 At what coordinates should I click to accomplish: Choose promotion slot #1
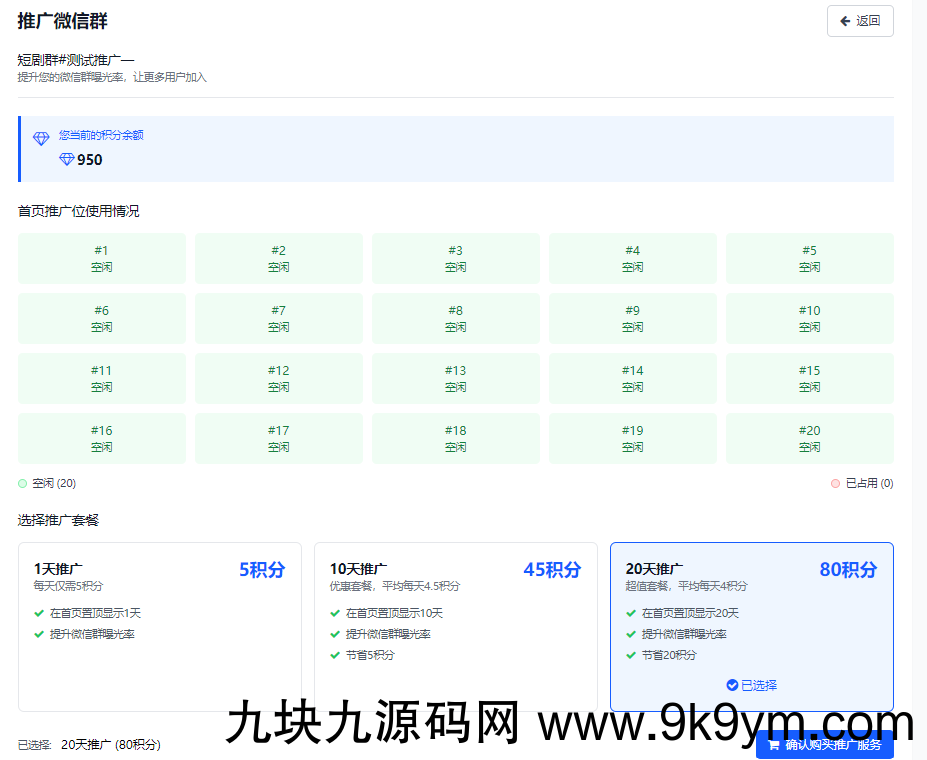coord(102,259)
